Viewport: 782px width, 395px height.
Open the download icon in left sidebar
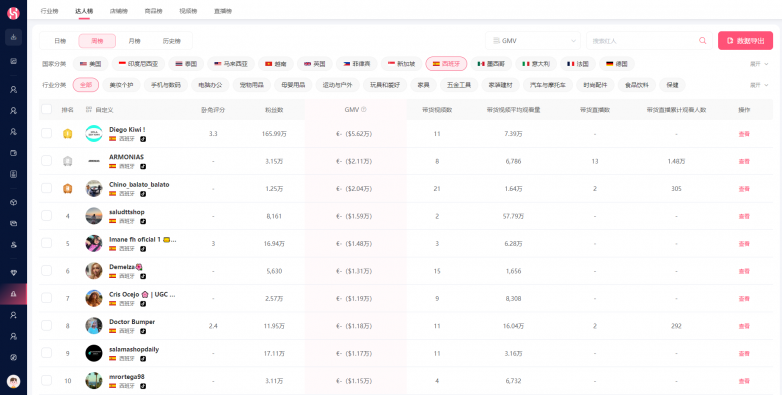tap(13, 37)
